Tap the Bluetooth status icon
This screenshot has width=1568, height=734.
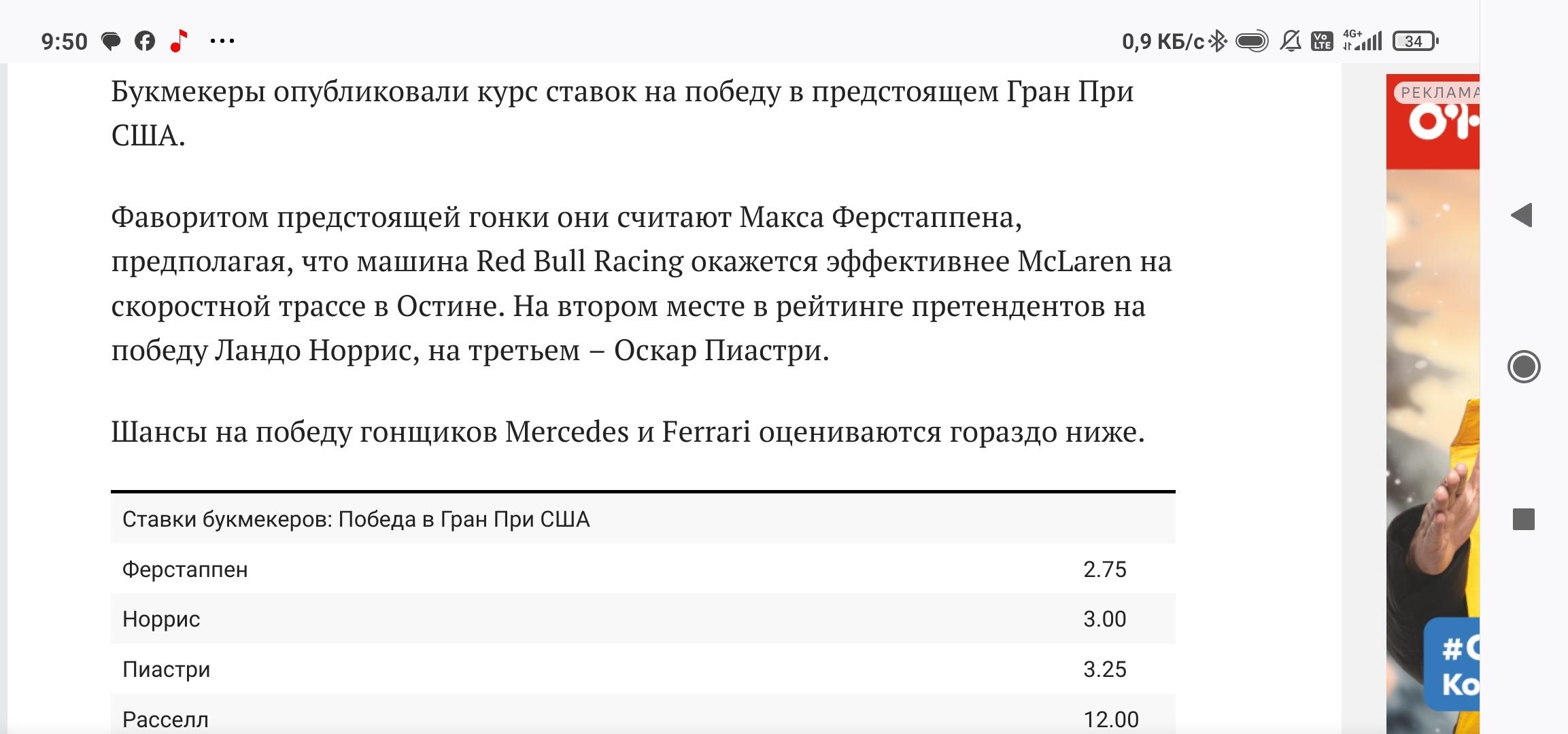click(x=1218, y=41)
